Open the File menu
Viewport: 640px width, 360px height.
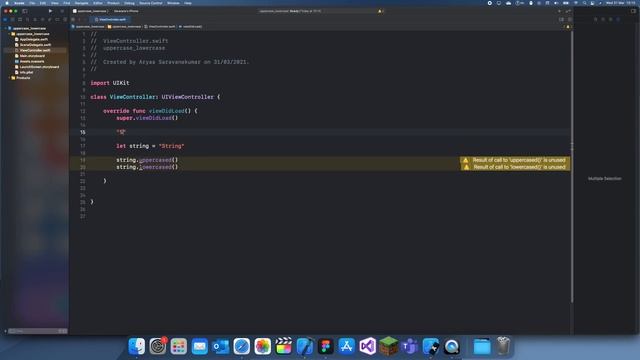pyautogui.click(x=32, y=3)
